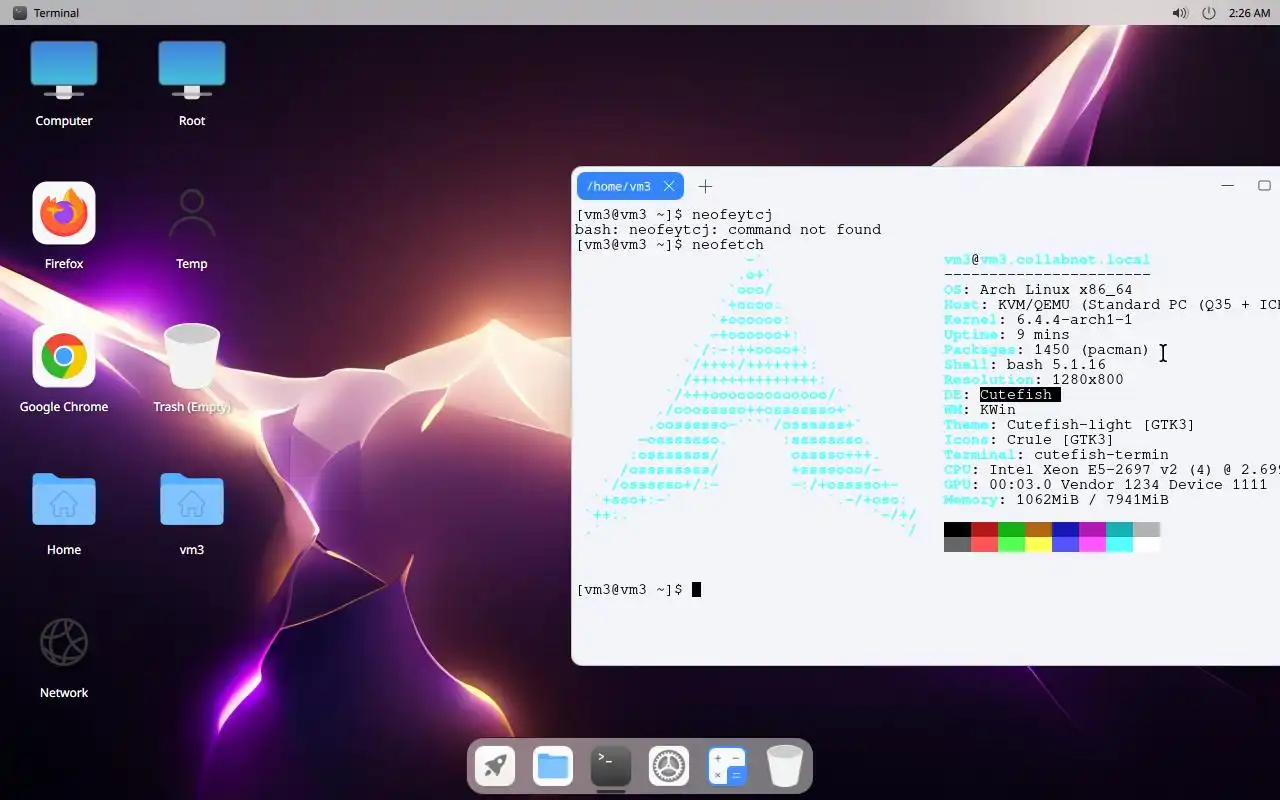Open the power icon in top bar
The height and width of the screenshot is (800, 1280).
tap(1209, 13)
